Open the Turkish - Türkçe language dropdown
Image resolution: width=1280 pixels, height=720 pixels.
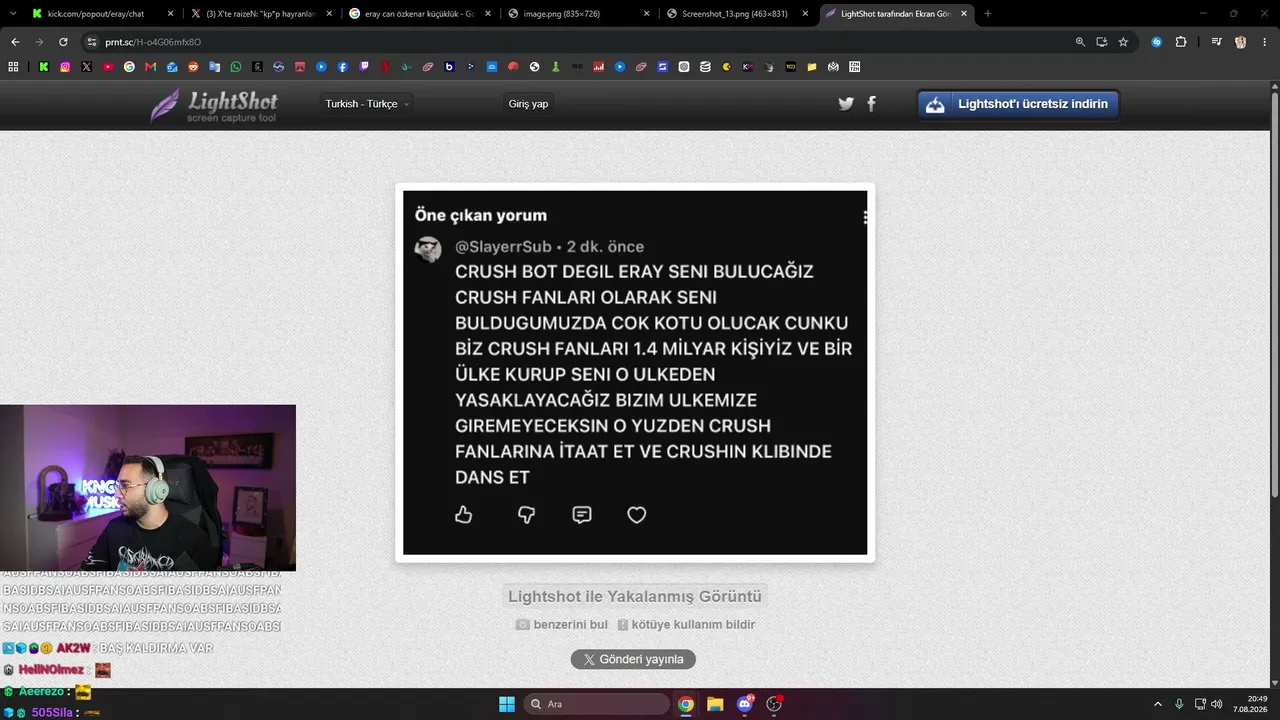tap(367, 104)
